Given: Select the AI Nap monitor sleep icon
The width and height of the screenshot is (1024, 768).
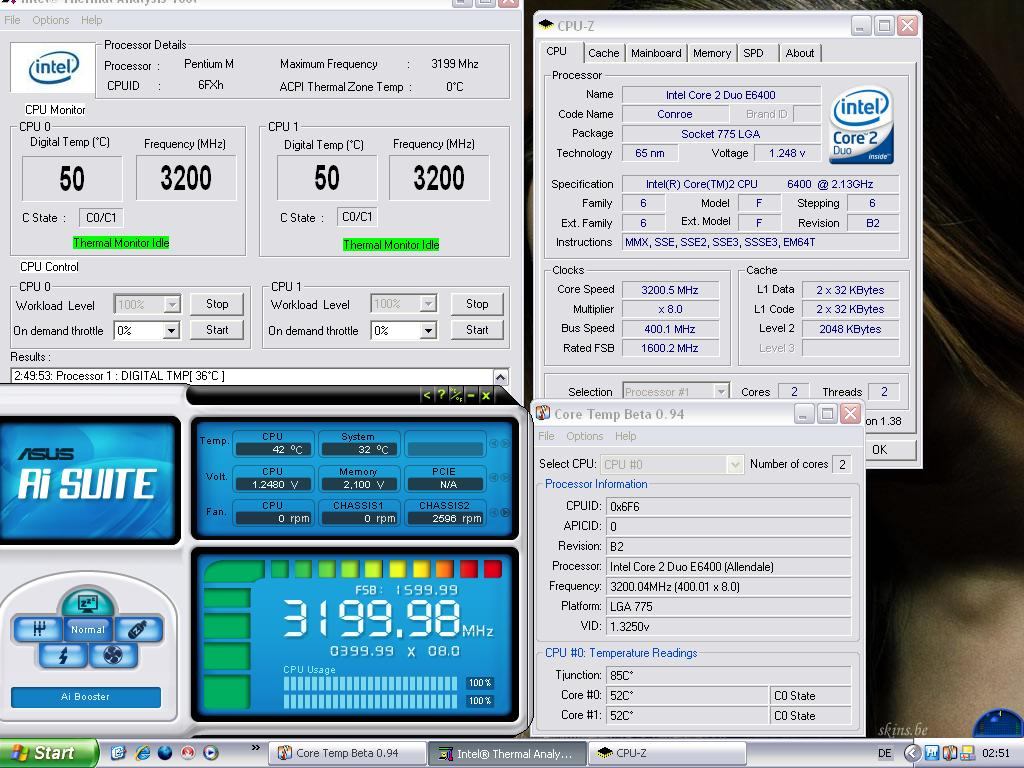Looking at the screenshot, I should coord(88,602).
